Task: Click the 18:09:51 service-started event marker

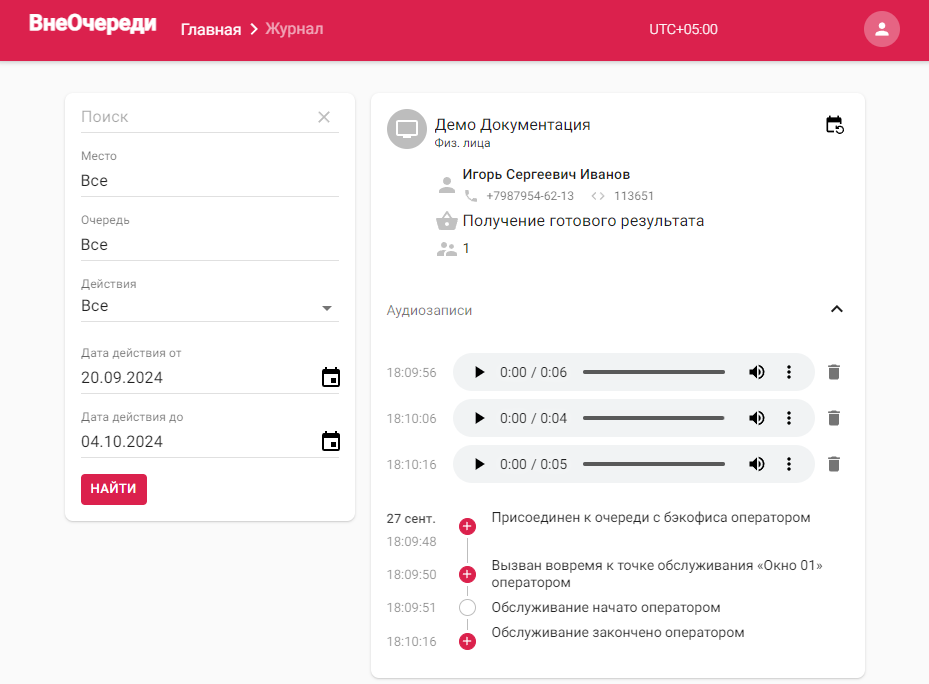Action: (x=467, y=608)
